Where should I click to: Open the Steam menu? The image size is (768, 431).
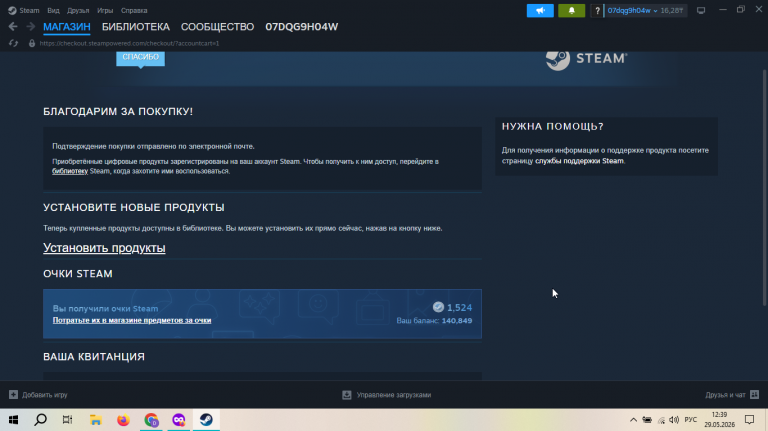tap(29, 10)
